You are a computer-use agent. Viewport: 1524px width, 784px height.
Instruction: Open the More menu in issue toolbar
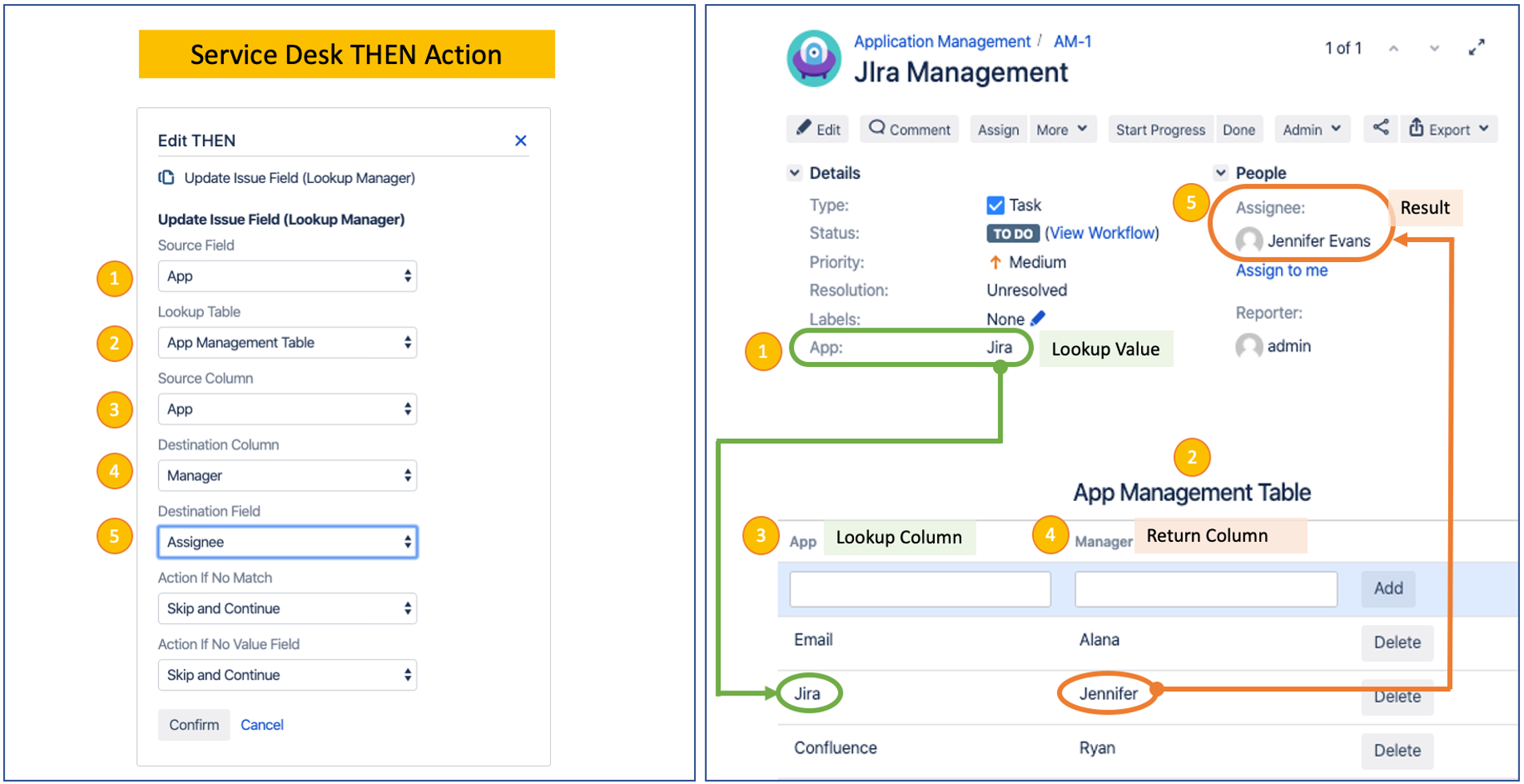[1061, 129]
